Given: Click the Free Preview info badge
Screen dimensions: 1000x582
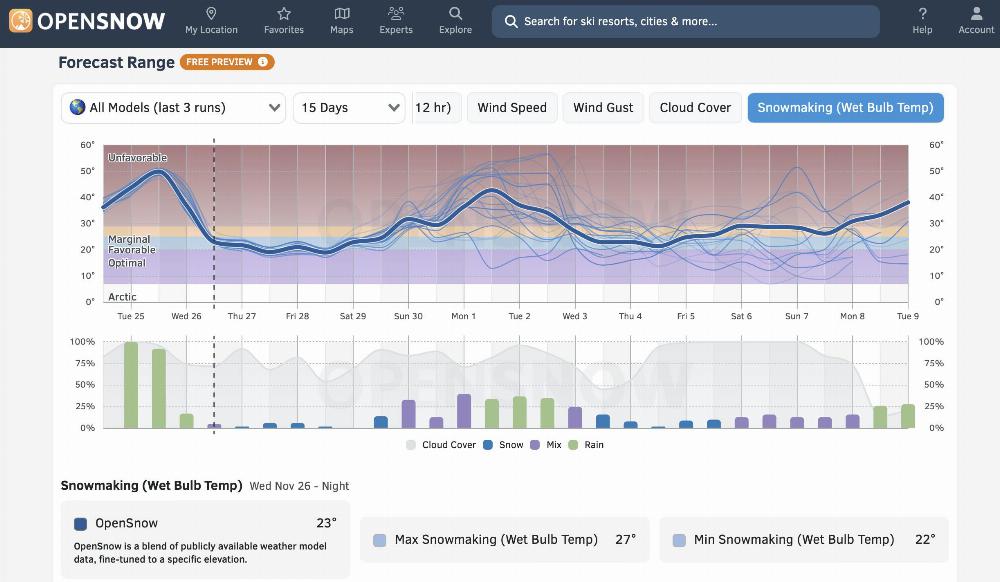Looking at the screenshot, I should [227, 62].
